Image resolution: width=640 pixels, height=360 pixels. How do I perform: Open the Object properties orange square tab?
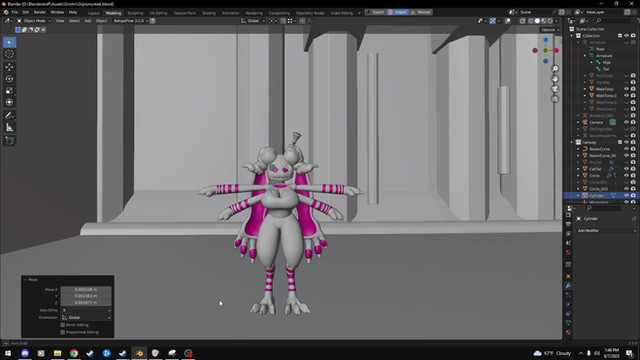point(568,276)
